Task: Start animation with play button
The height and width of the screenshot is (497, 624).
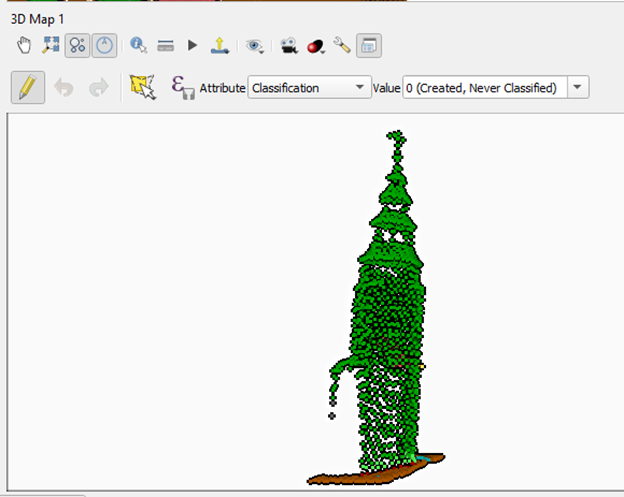Action: tap(193, 45)
